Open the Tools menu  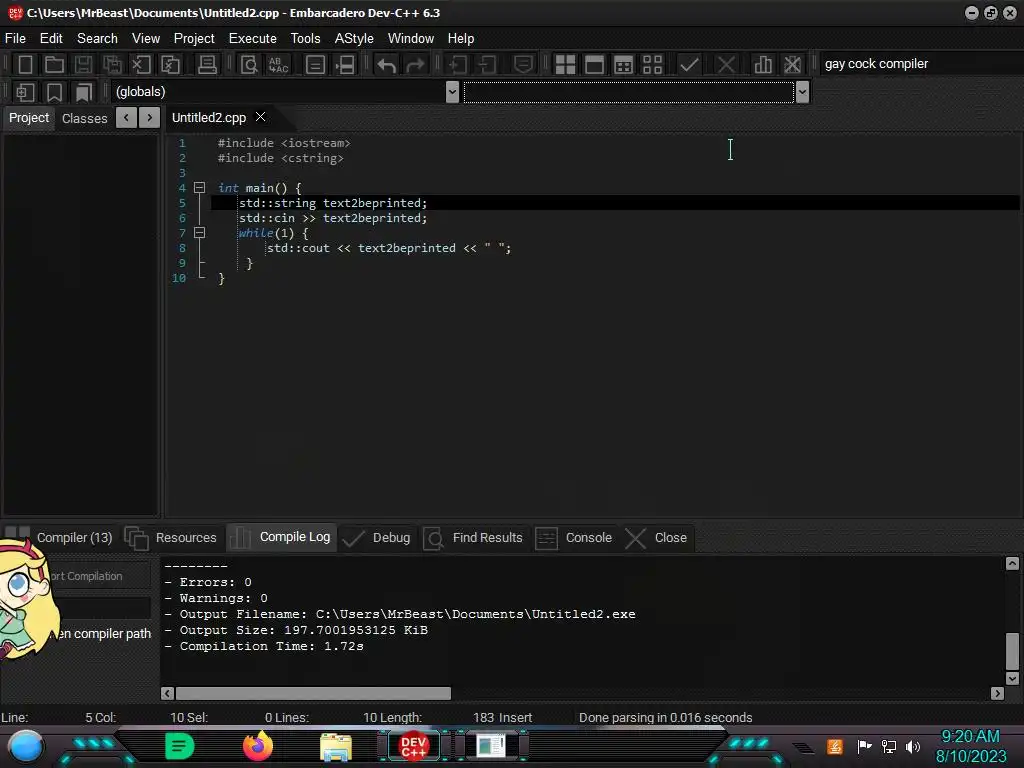(305, 39)
